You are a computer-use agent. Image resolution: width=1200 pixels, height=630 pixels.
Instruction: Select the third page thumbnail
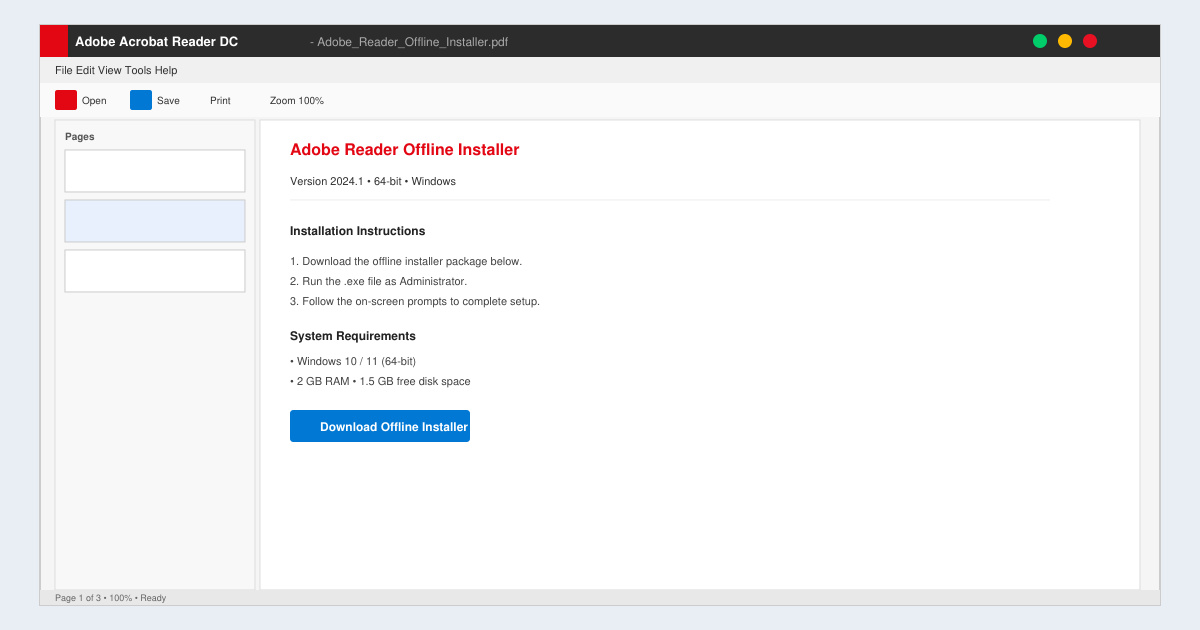coord(155,271)
